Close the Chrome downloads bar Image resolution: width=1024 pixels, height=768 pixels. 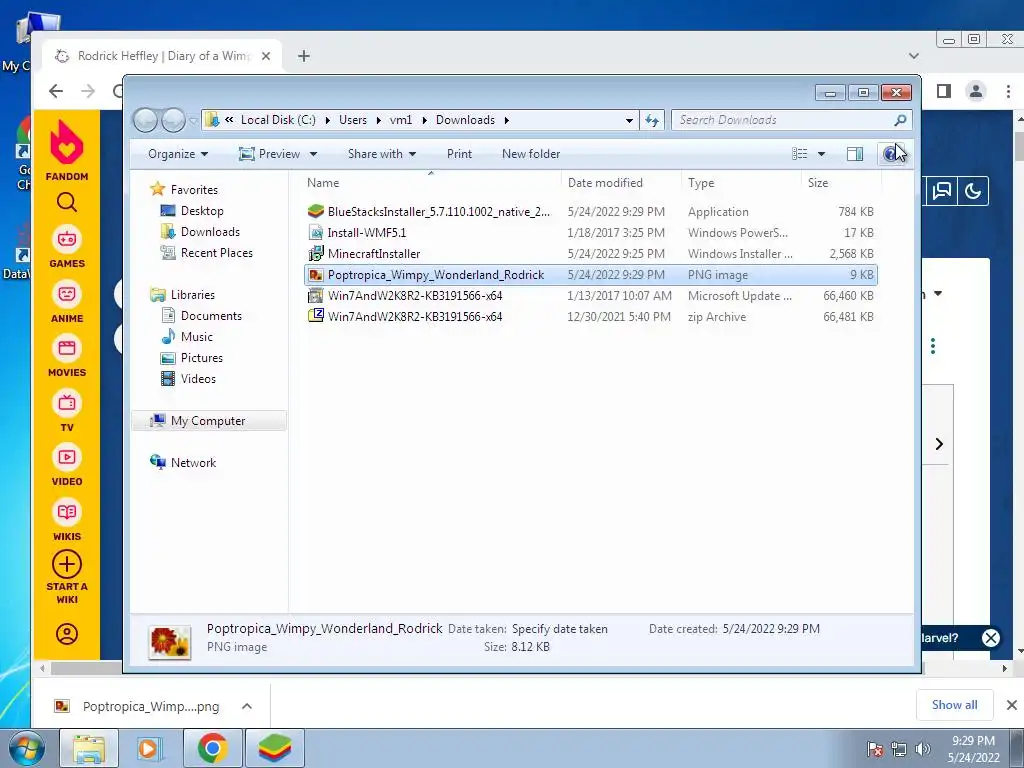(1012, 705)
